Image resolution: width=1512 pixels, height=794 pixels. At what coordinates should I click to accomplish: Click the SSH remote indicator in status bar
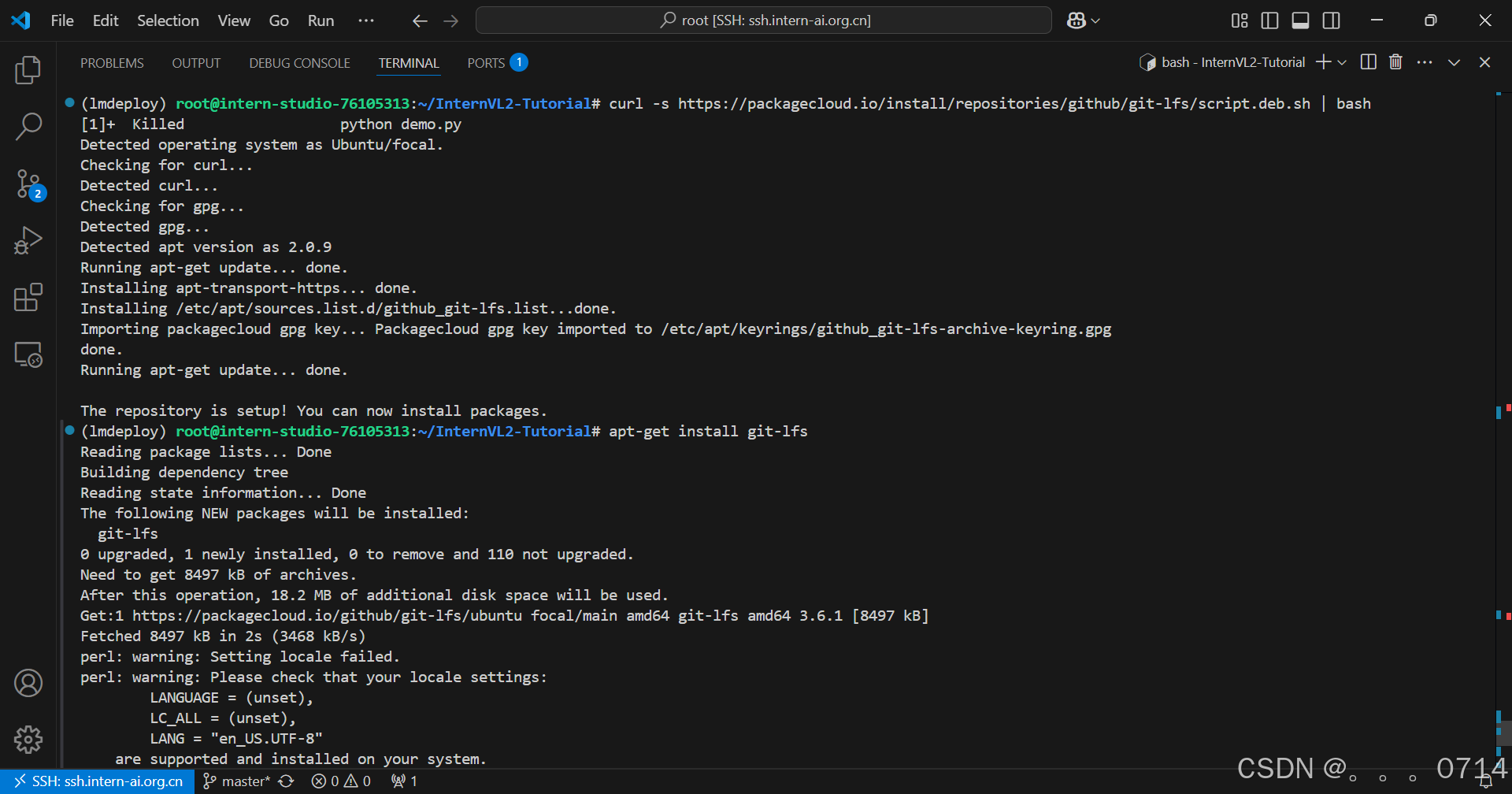click(x=98, y=781)
